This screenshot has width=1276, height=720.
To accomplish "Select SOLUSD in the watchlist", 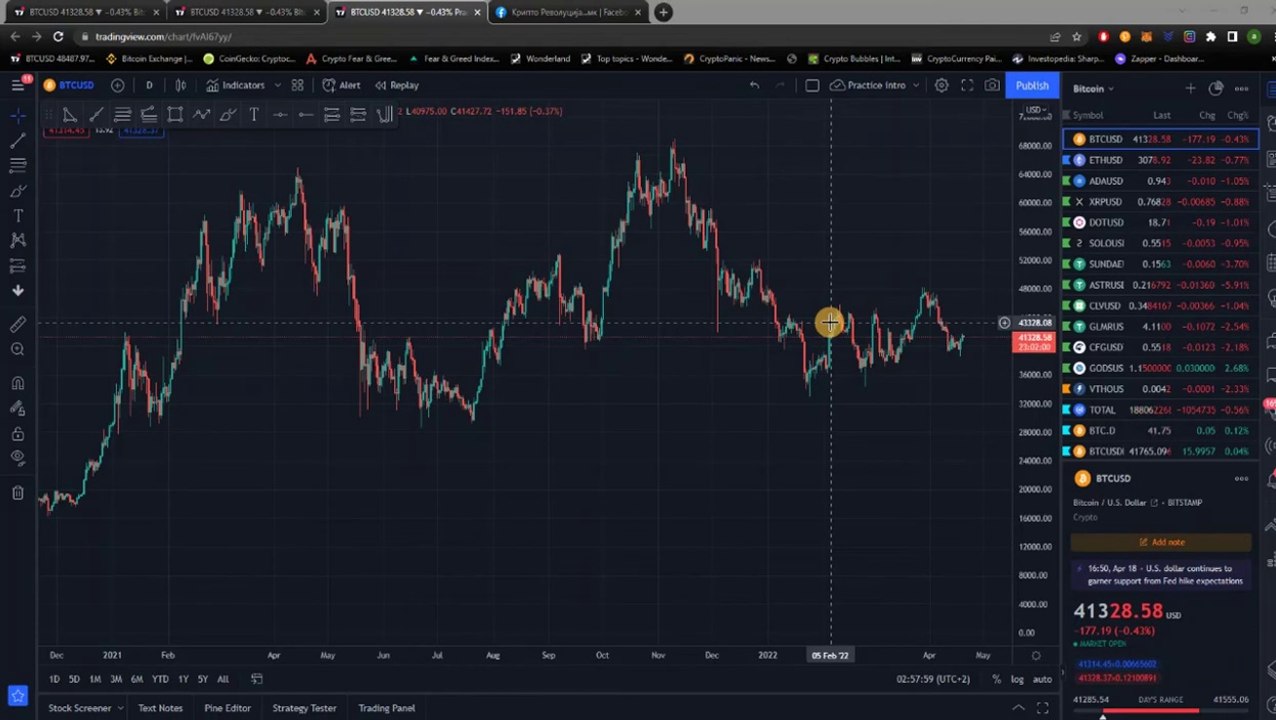I will 1160,243.
